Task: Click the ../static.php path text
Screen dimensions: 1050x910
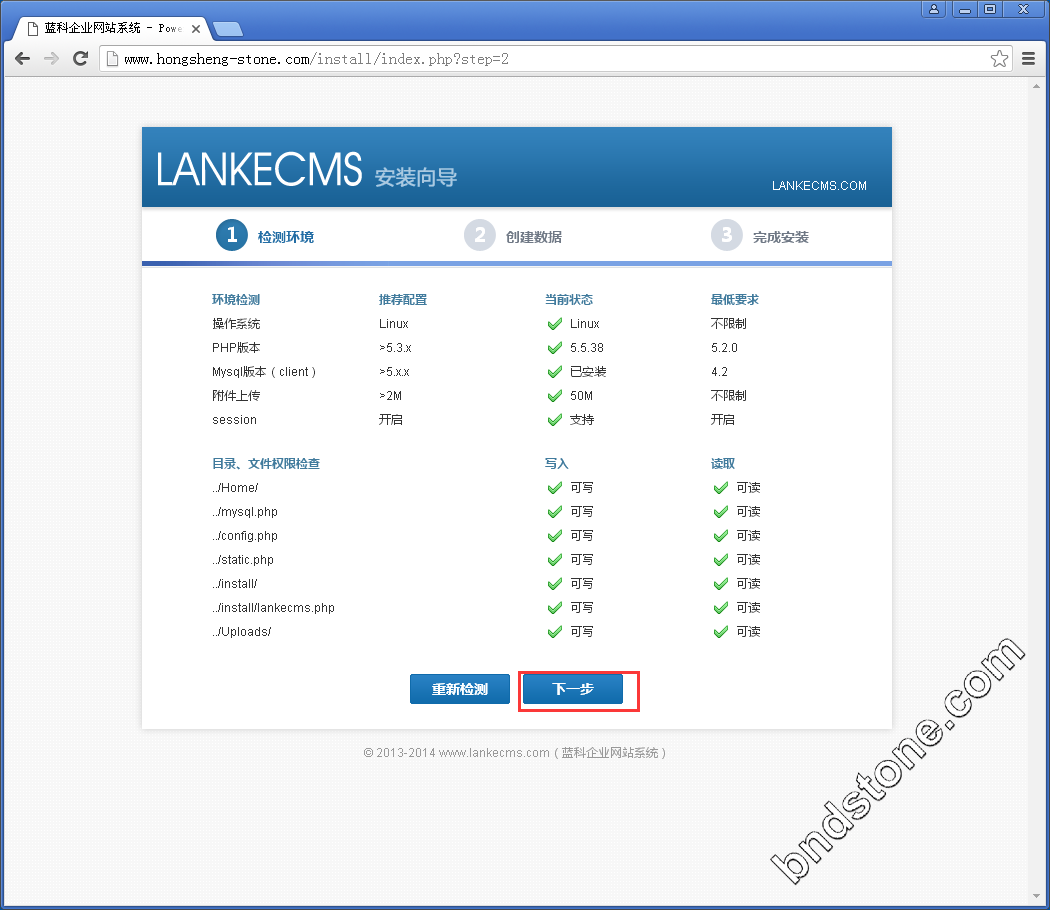Action: (242, 560)
